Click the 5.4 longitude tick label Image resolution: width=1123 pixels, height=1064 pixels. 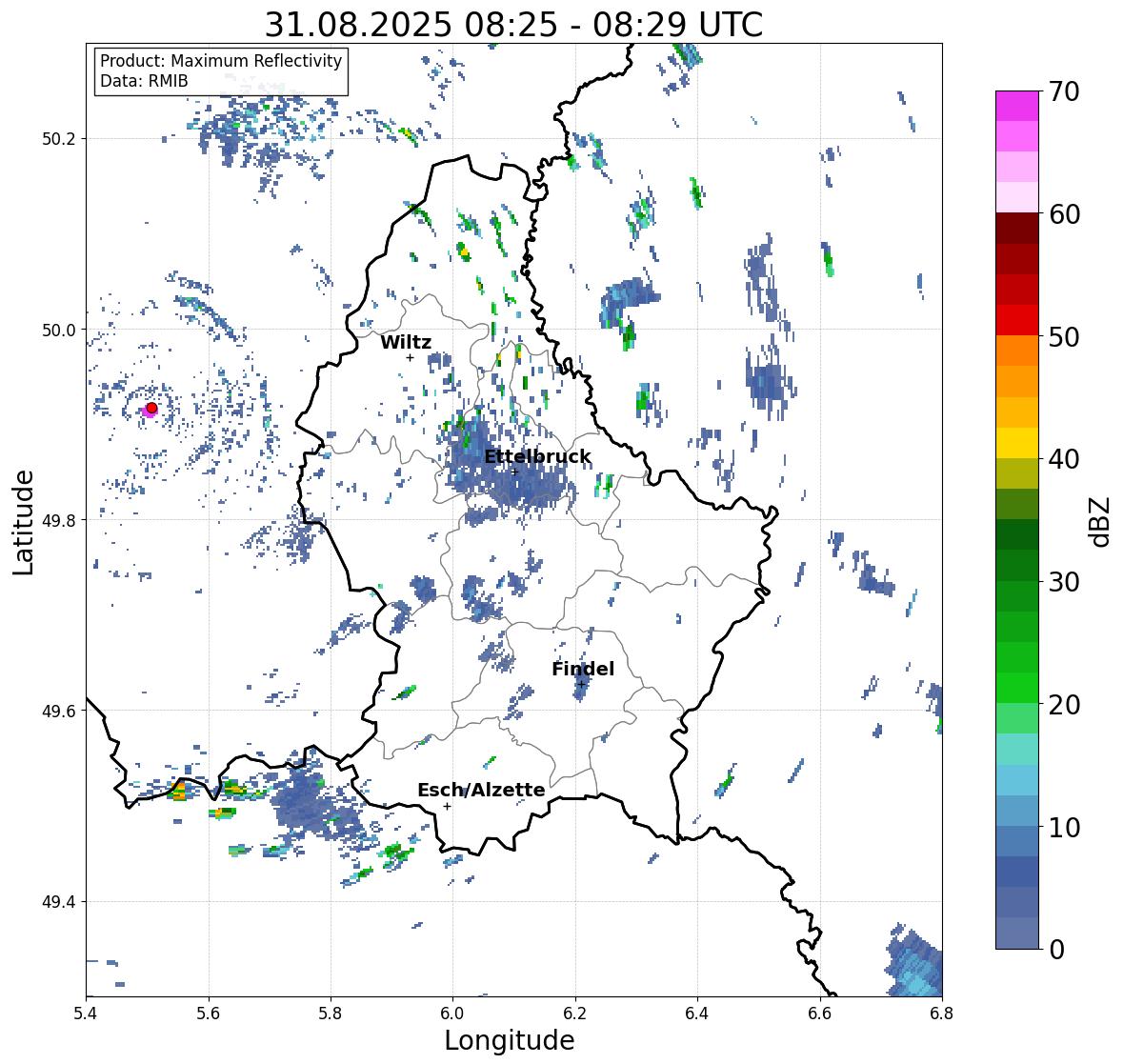(x=86, y=1014)
